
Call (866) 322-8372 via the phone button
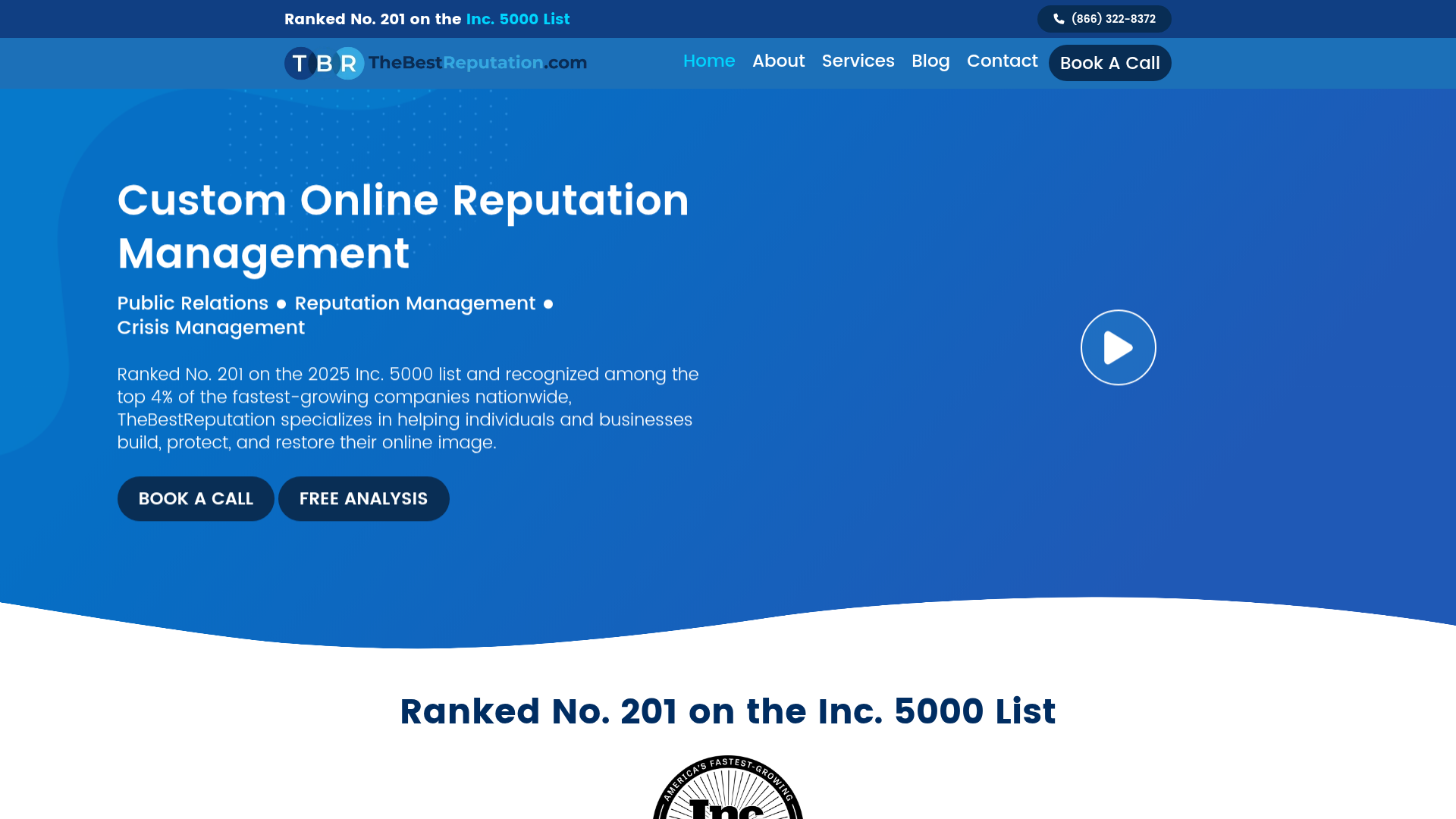coord(1104,19)
